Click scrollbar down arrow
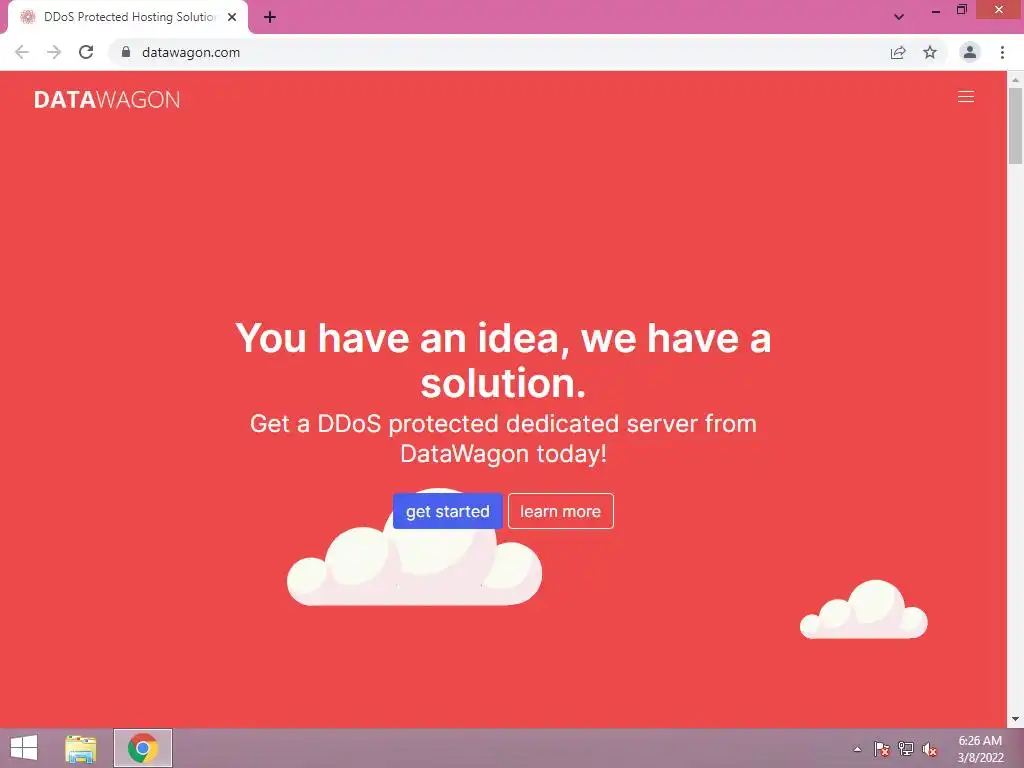Screen dimensions: 1024x768 1015,719
